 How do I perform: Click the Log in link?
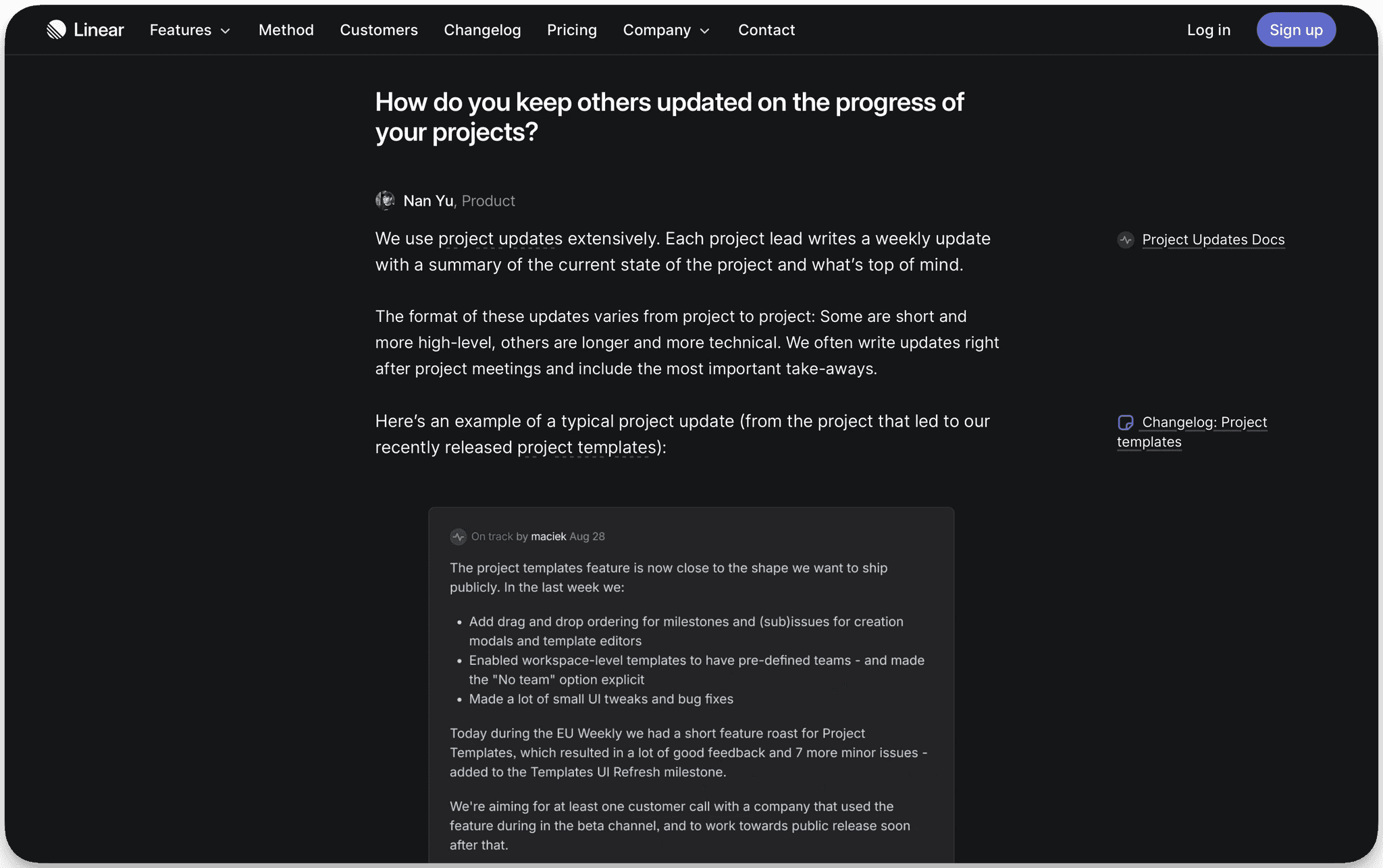(1209, 30)
